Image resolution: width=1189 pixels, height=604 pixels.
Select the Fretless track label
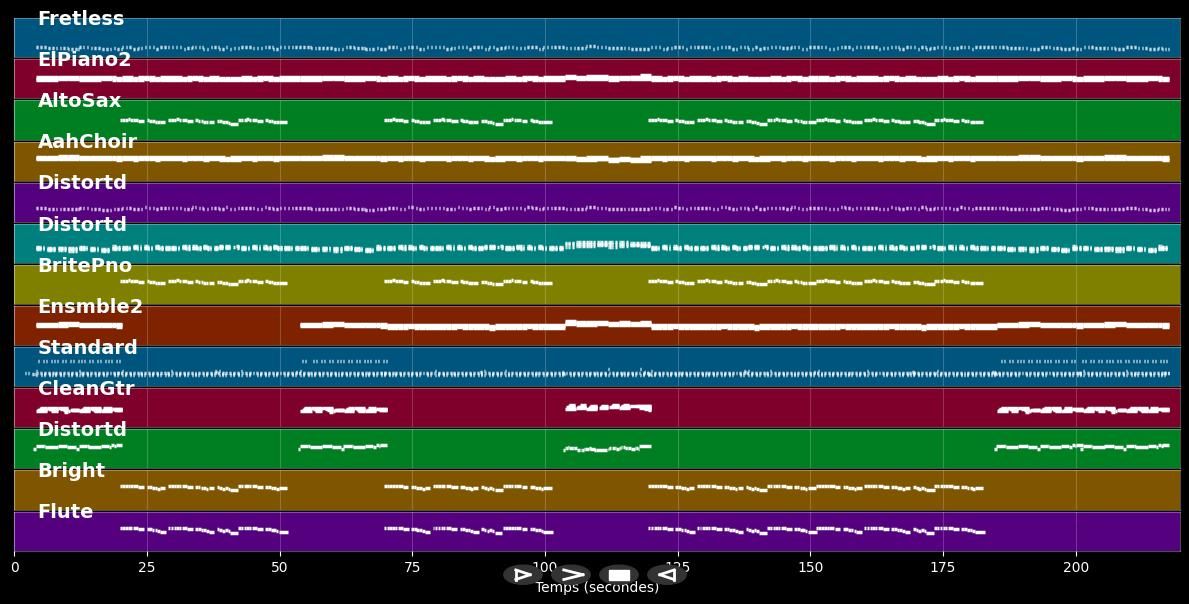[81, 19]
